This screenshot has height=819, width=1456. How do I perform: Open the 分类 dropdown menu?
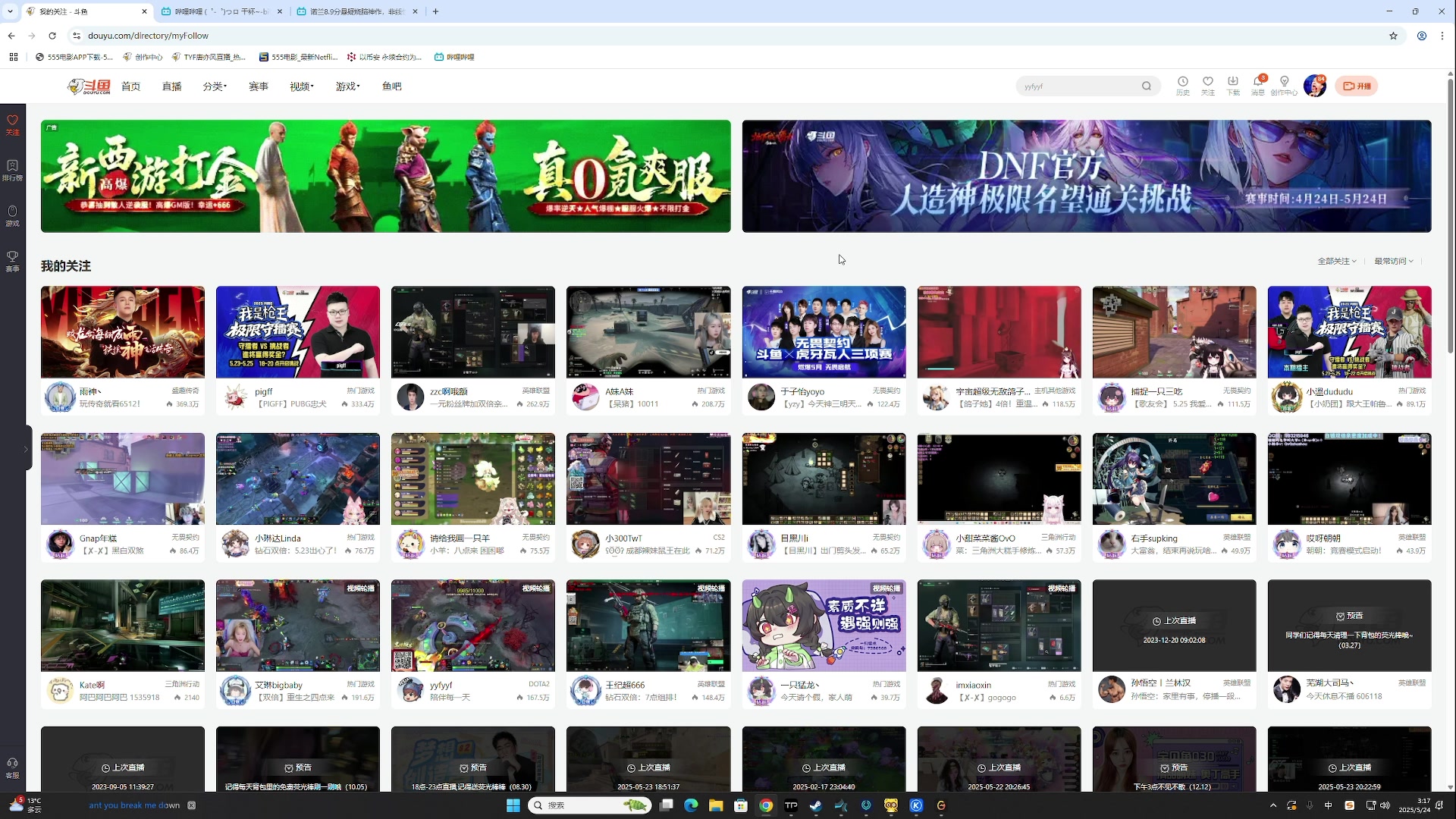(x=215, y=86)
